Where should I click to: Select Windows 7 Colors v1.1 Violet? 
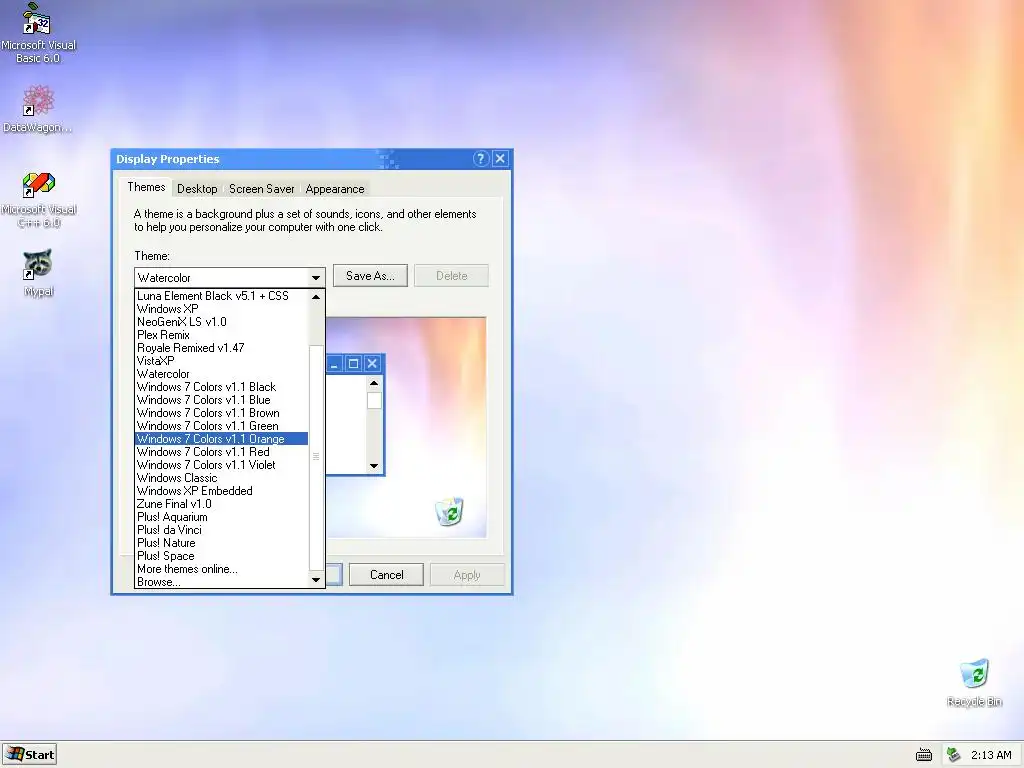(221, 465)
